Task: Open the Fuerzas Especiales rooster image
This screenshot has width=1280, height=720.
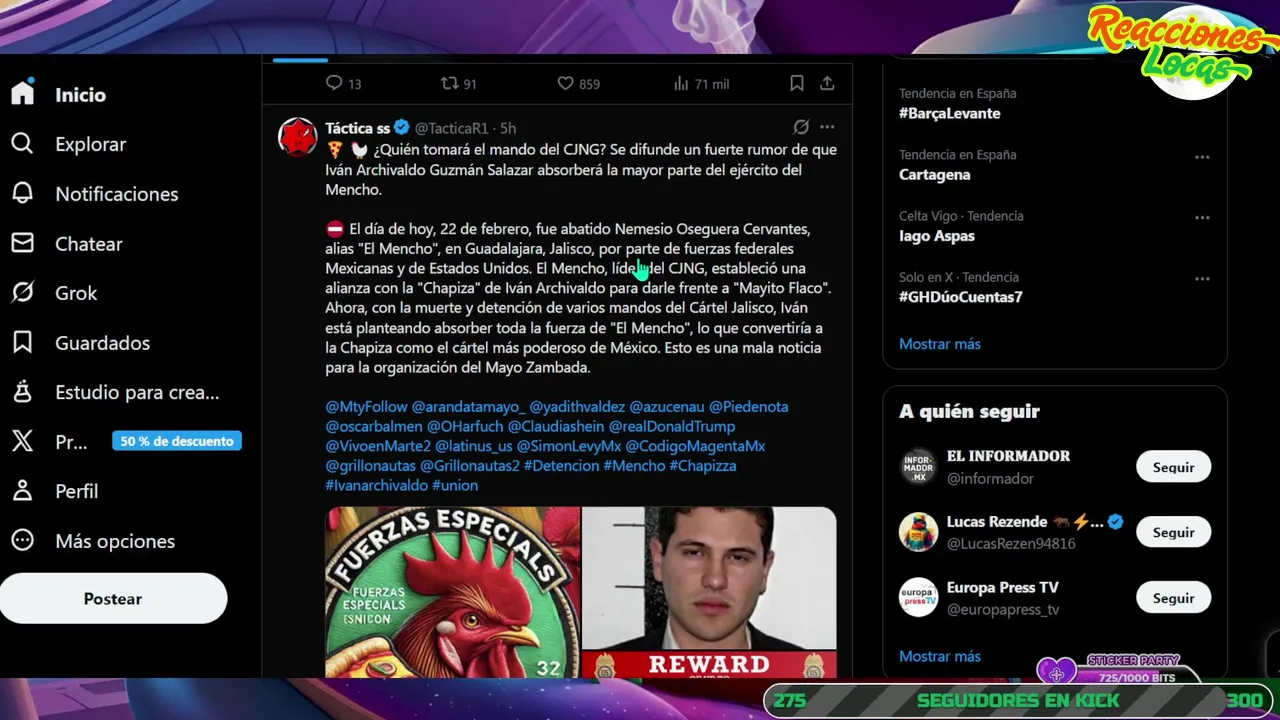Action: [x=452, y=592]
